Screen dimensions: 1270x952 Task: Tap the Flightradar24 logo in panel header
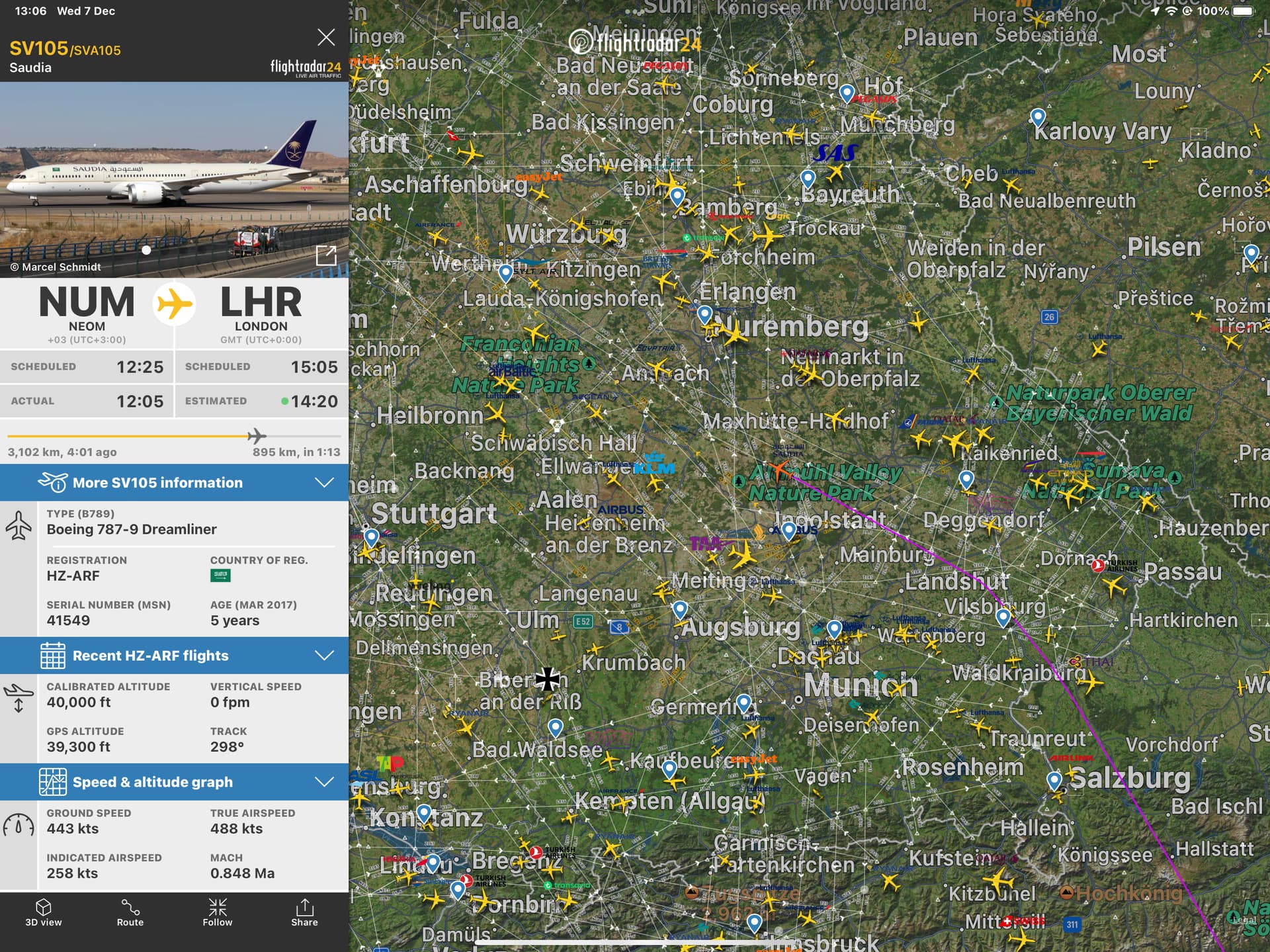[x=306, y=68]
